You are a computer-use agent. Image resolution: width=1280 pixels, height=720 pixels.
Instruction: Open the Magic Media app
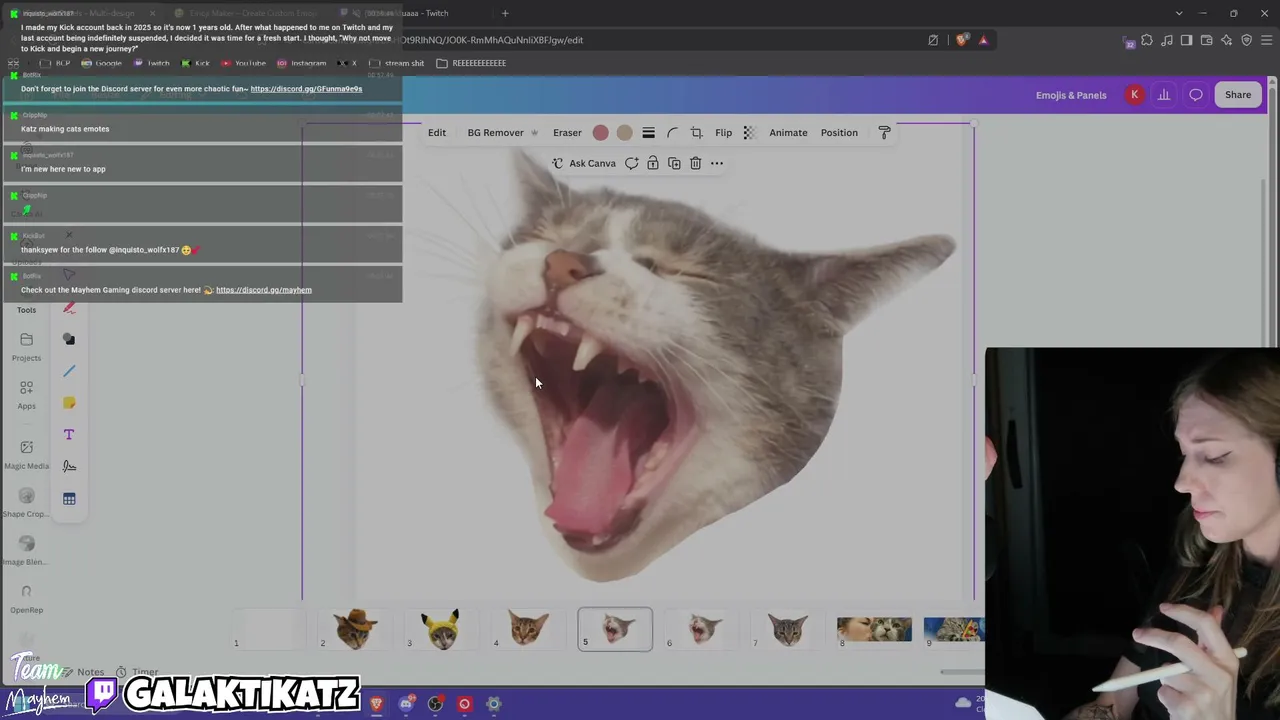[26, 455]
